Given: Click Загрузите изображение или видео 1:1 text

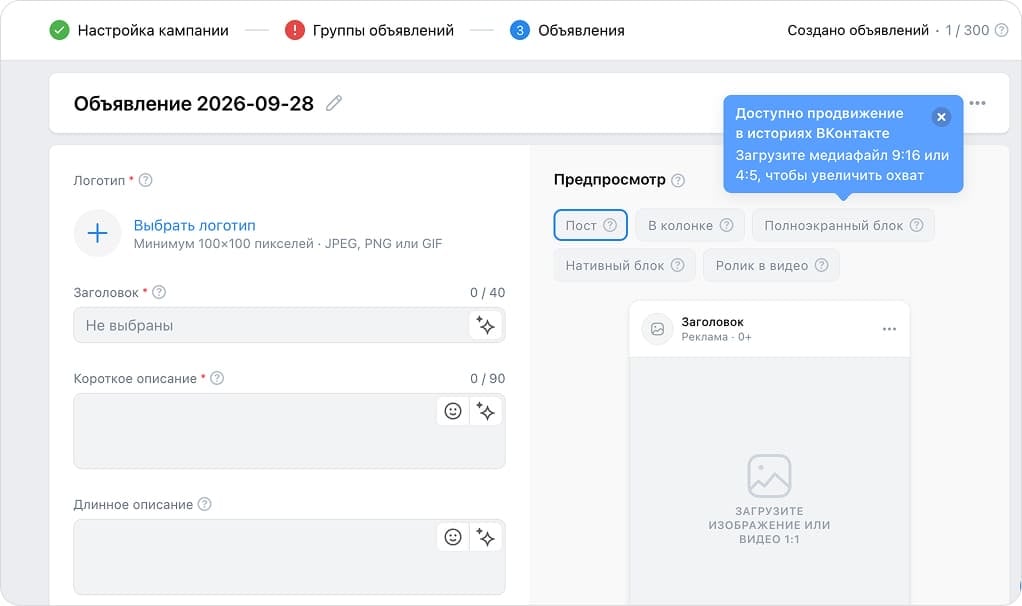Looking at the screenshot, I should tap(769, 525).
